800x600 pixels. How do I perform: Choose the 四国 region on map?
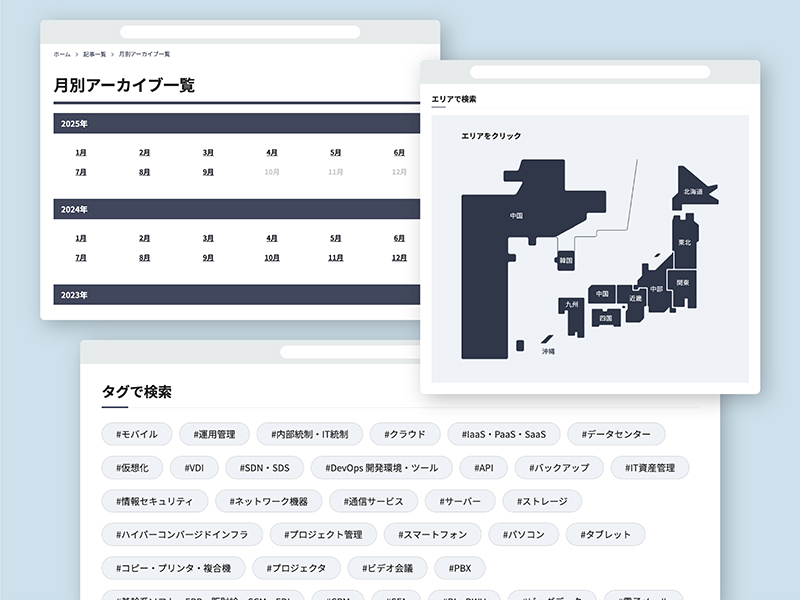point(605,317)
